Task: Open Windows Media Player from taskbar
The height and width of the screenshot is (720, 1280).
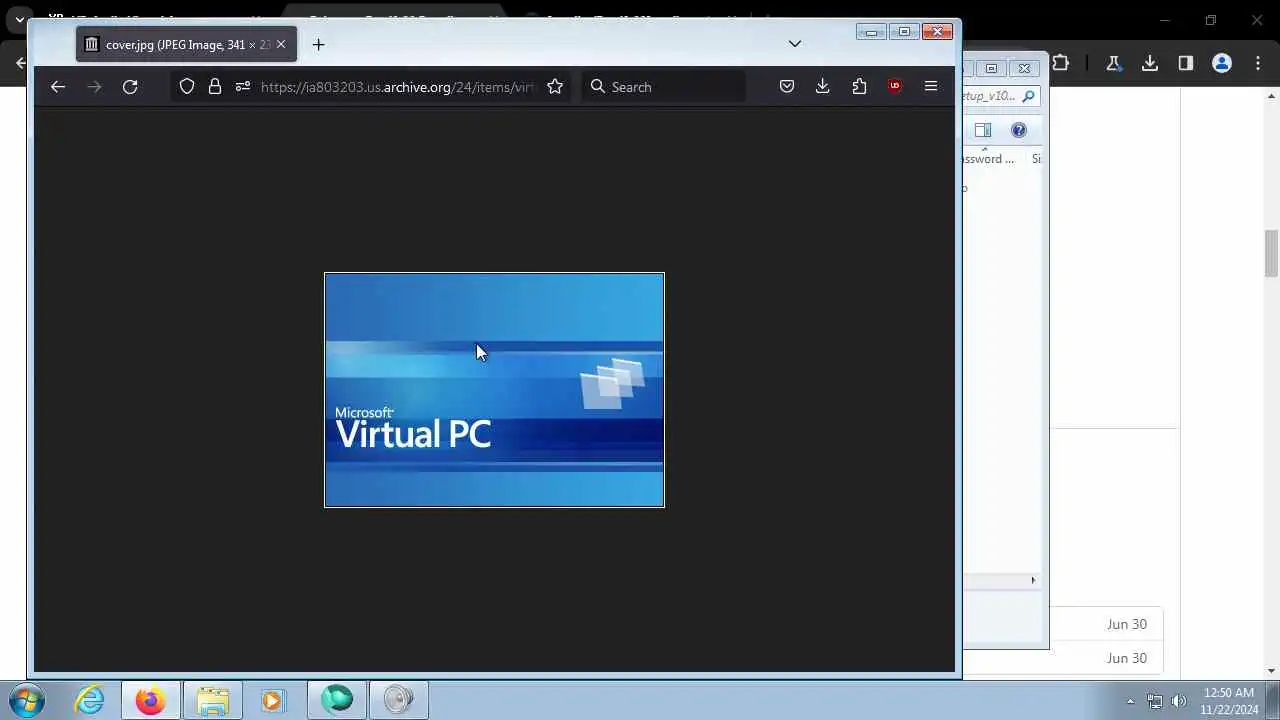Action: (274, 700)
